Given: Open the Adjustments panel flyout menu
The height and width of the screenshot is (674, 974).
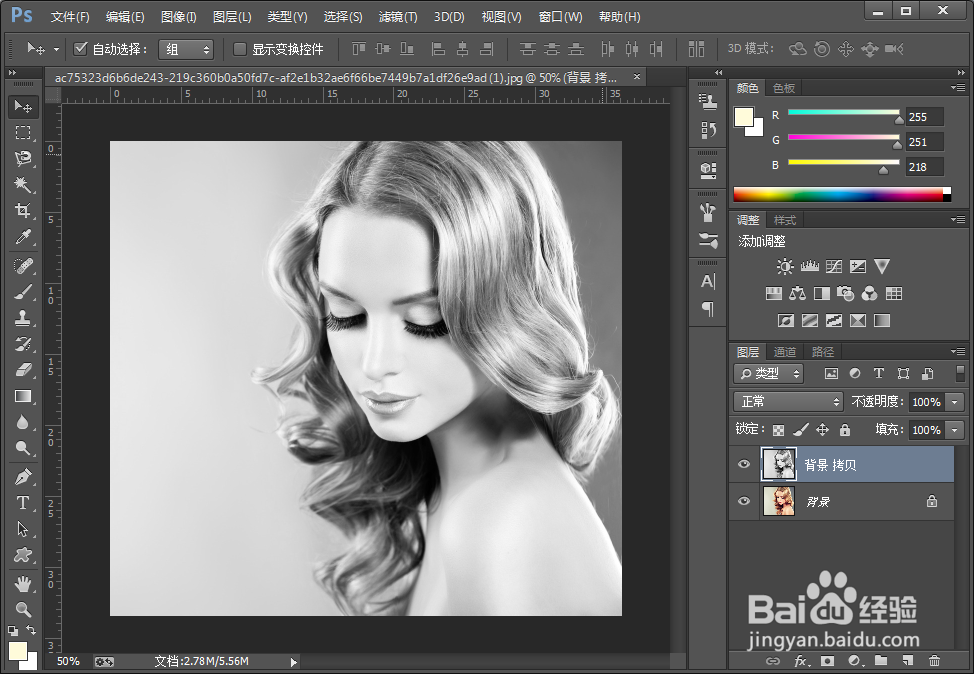Looking at the screenshot, I should click(x=958, y=219).
